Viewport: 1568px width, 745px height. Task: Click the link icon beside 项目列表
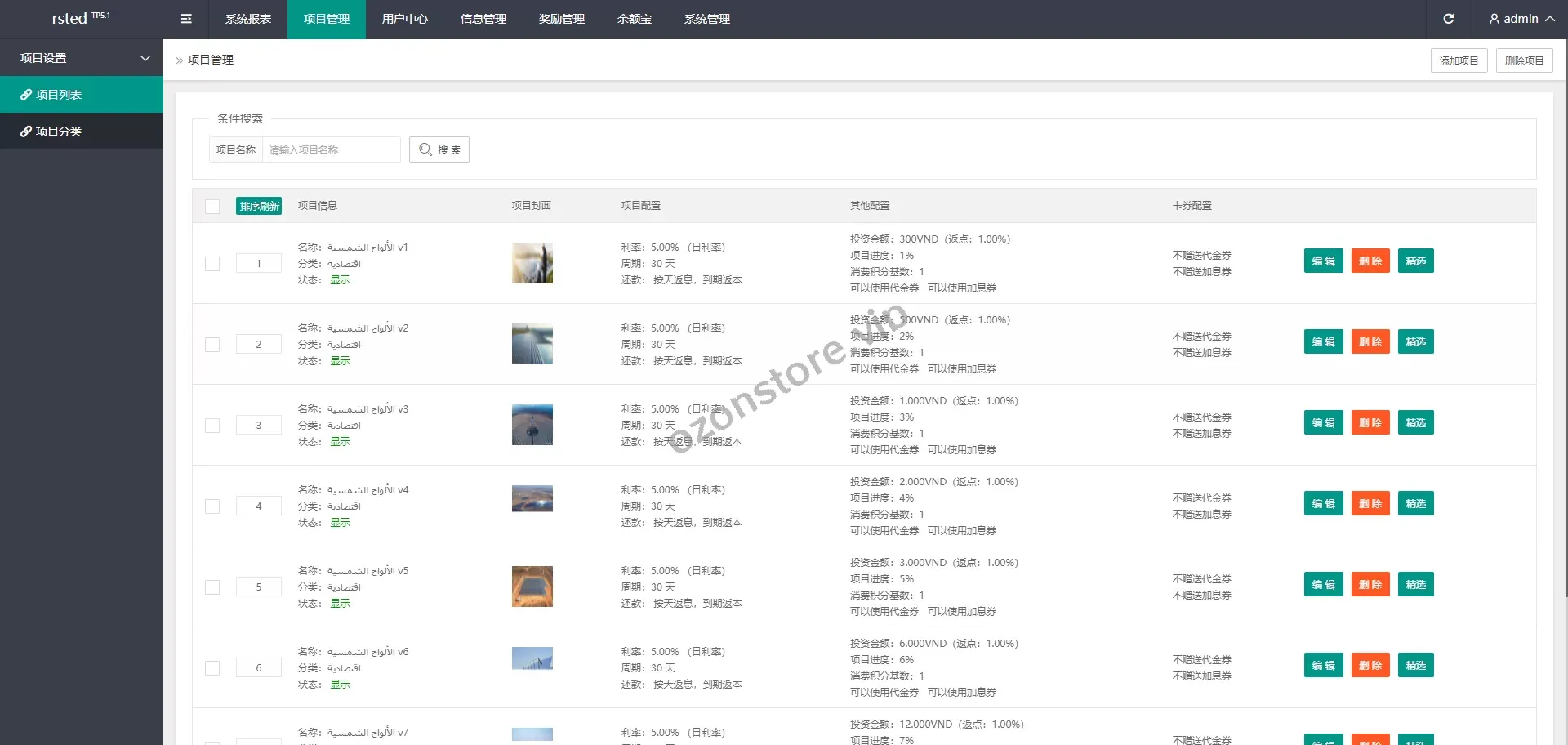(x=26, y=95)
